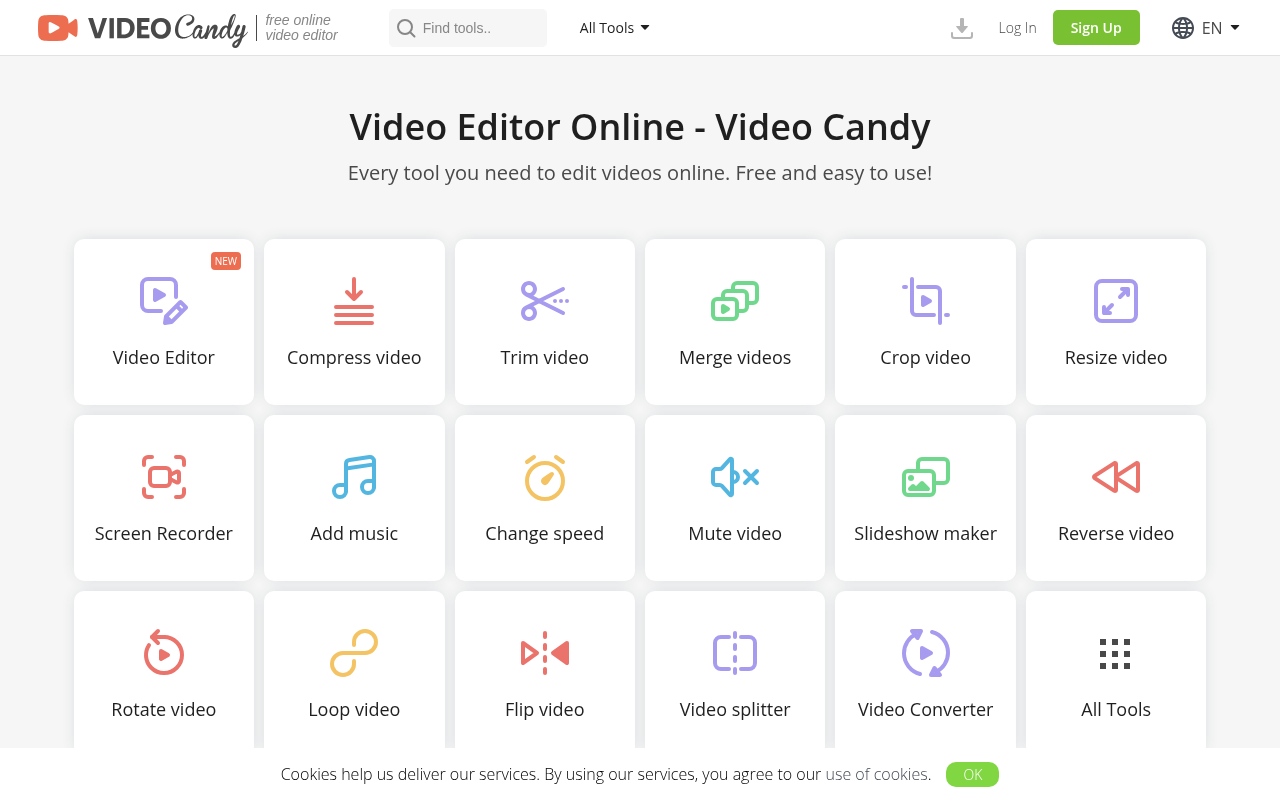The image size is (1280, 800).
Task: Open the Screen Recorder icon
Action: pos(163,476)
